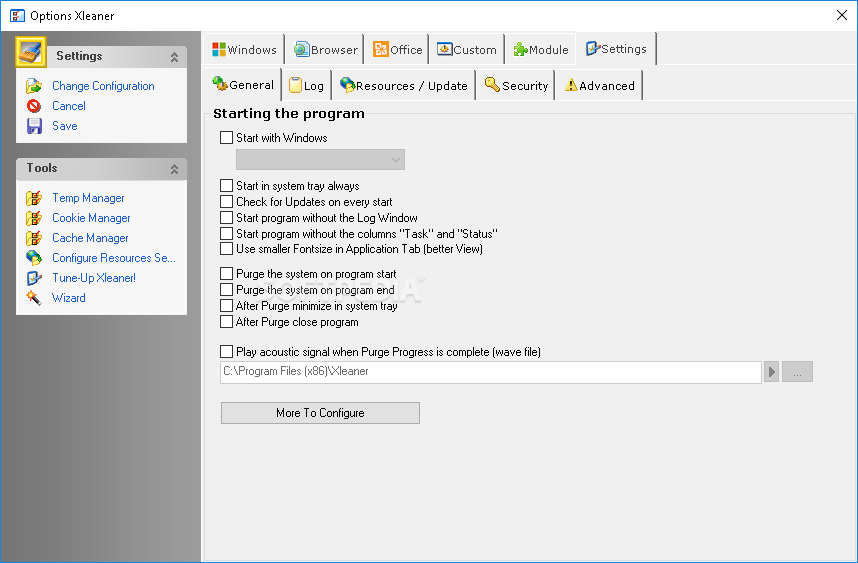Click the wave file path input field
Screen dimensions: 858x563
491,372
